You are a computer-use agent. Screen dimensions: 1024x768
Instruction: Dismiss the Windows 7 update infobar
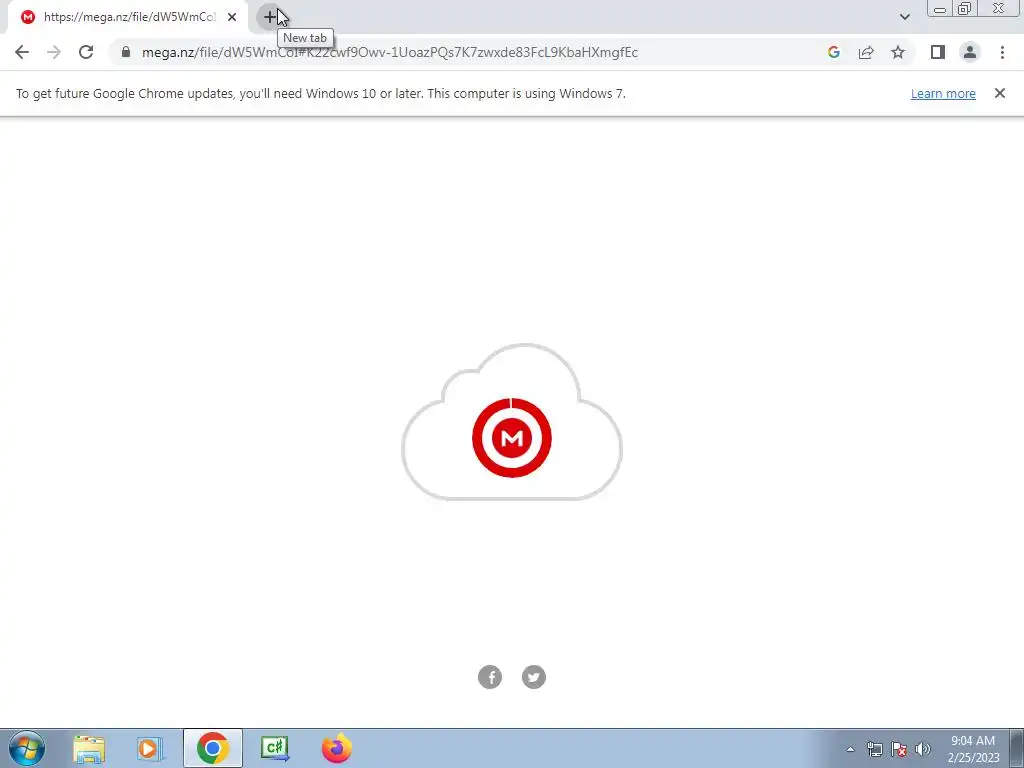tap(1000, 93)
